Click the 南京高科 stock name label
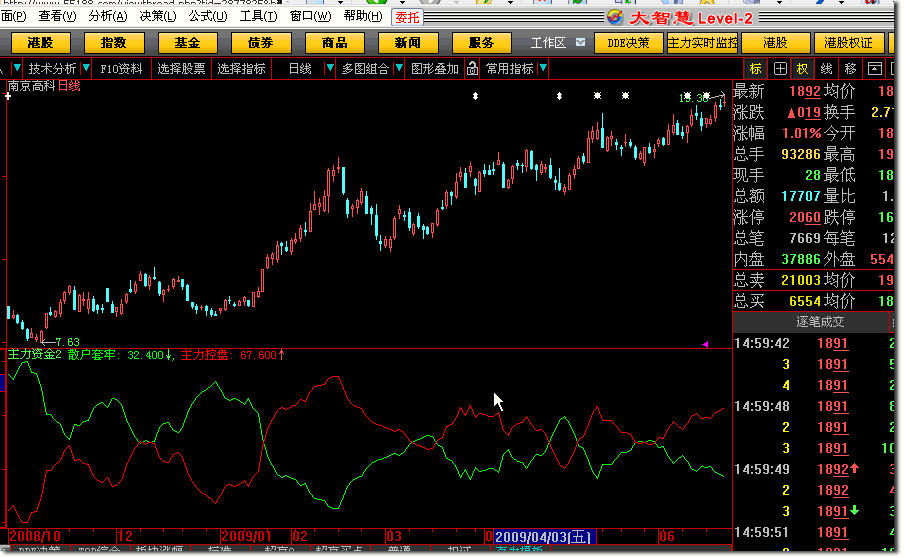This screenshot has width=904, height=558. coord(31,86)
